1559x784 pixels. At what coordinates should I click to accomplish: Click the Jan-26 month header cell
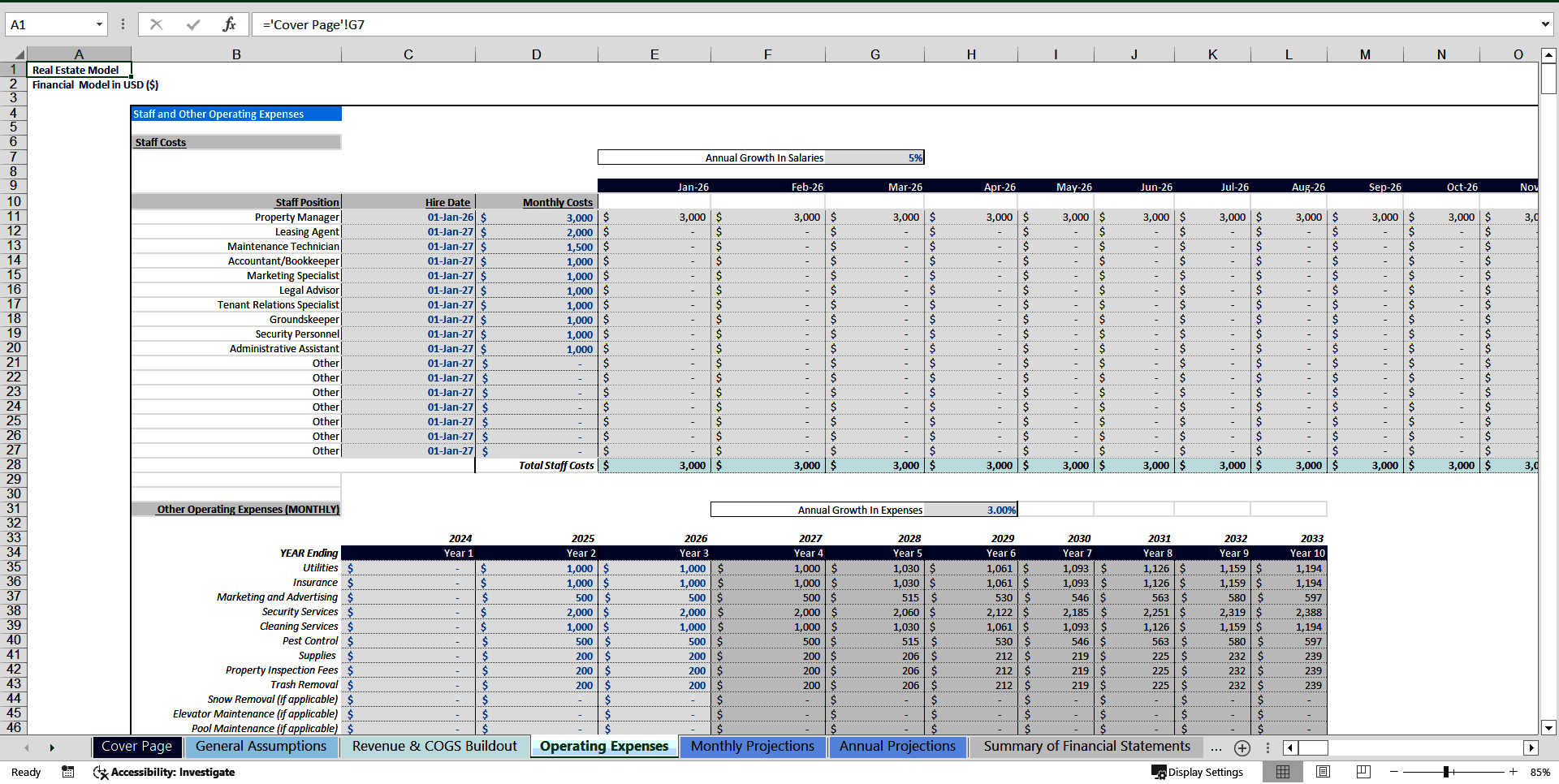(654, 187)
